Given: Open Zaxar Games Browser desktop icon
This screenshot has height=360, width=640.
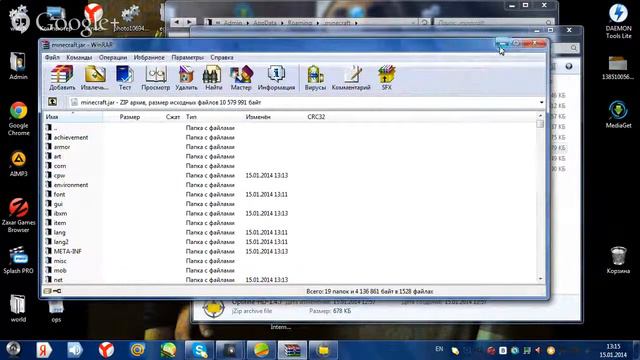Looking at the screenshot, I should pos(18,215).
